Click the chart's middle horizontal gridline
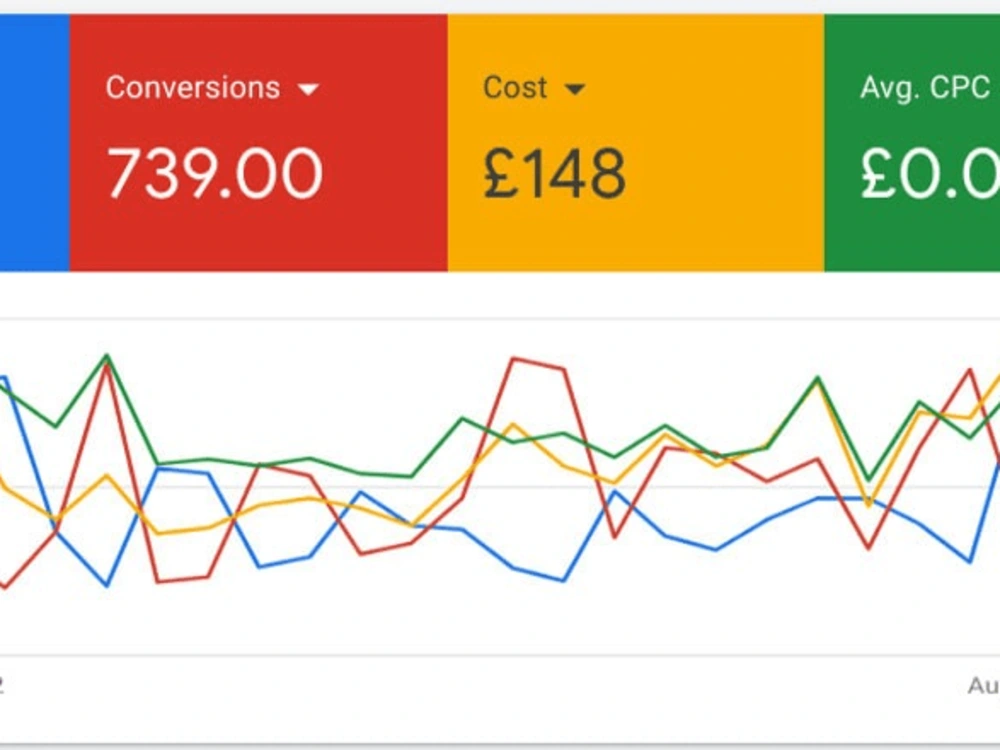Screen dimensions: 1000x750 (x=500, y=487)
